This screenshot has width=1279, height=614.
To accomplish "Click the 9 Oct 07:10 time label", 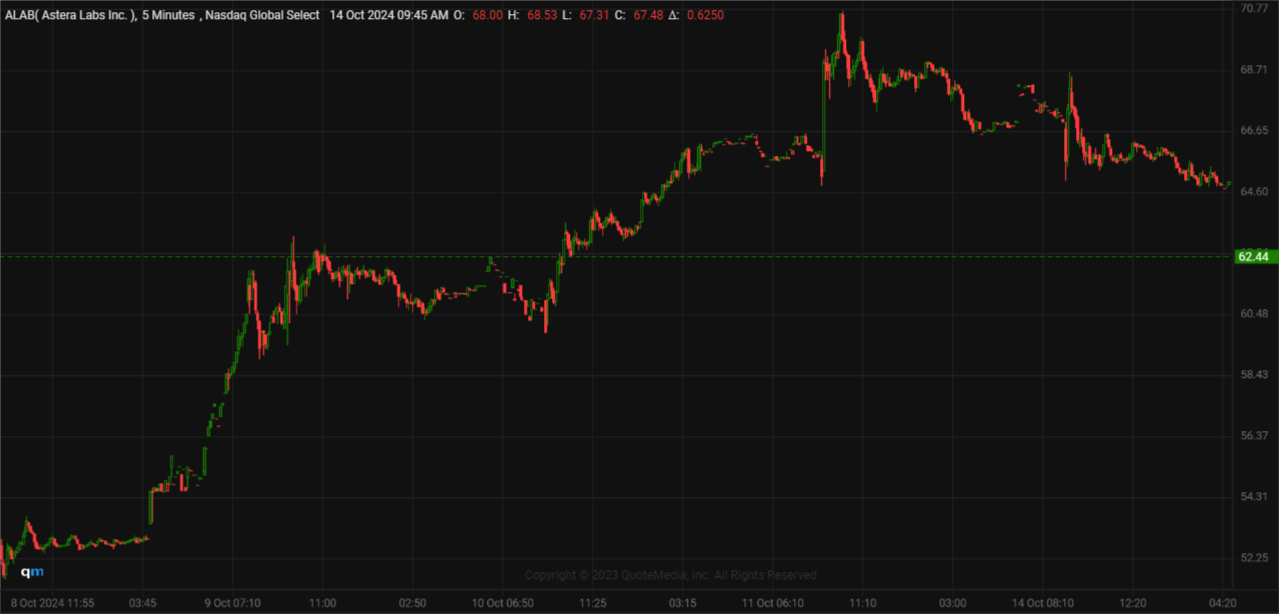I will 232,603.
